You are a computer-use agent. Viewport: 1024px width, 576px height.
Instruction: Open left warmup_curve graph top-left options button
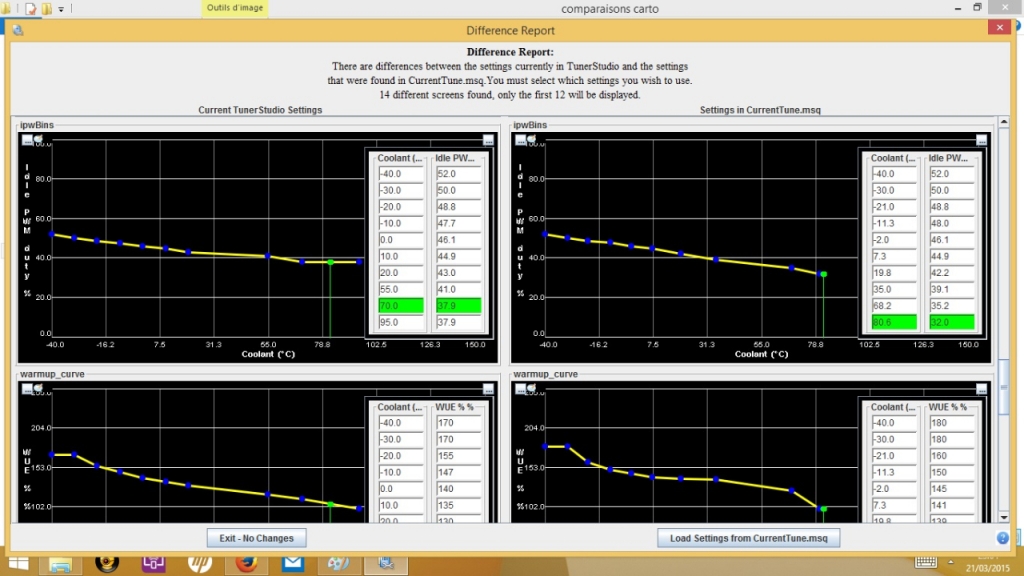[27, 389]
